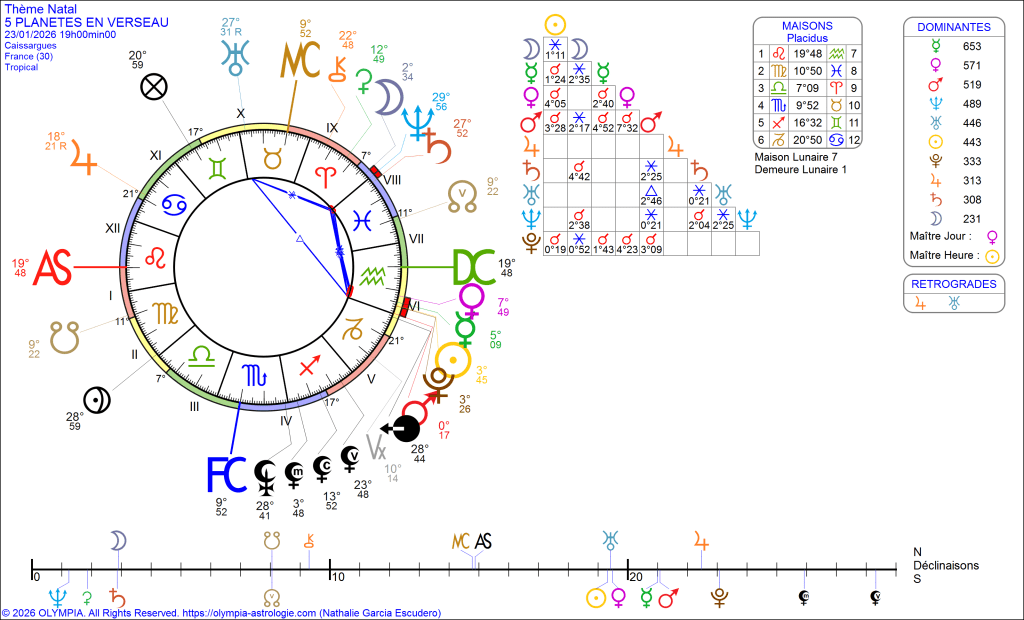Select the Part of Fortune symbol at 20°59

click(x=153, y=88)
